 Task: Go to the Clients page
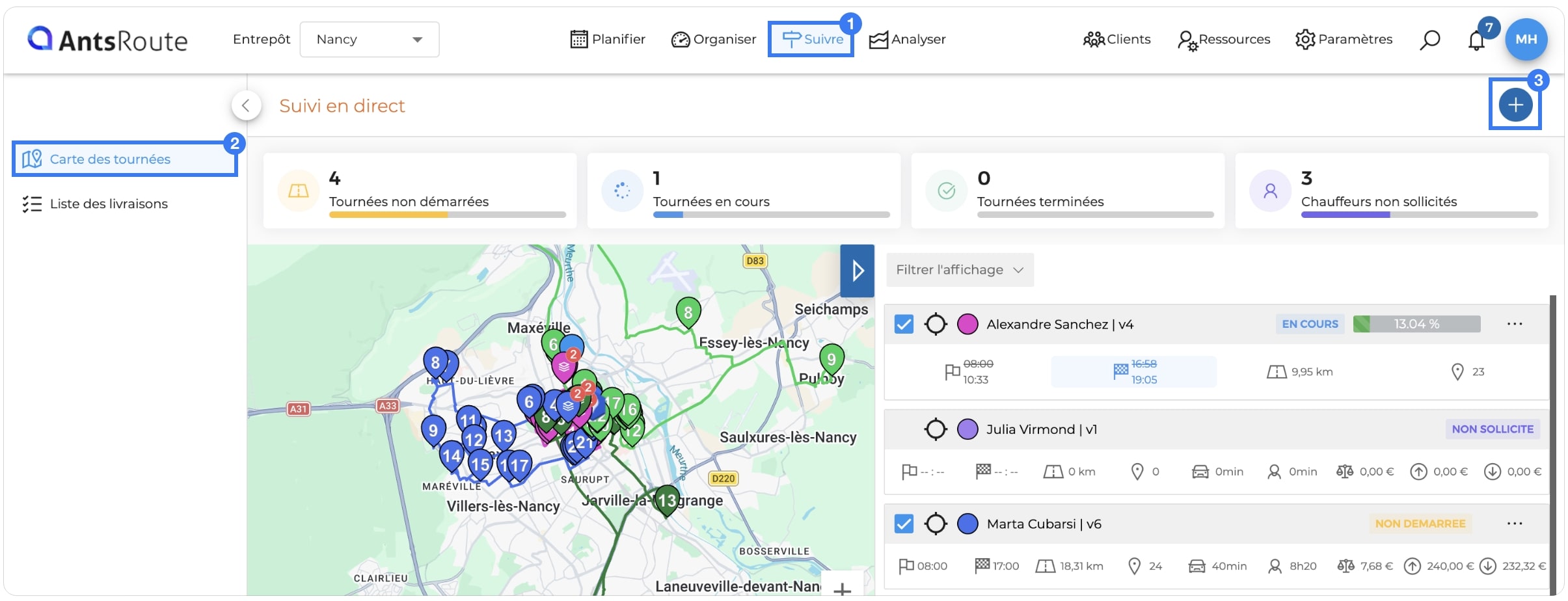pyautogui.click(x=1116, y=39)
